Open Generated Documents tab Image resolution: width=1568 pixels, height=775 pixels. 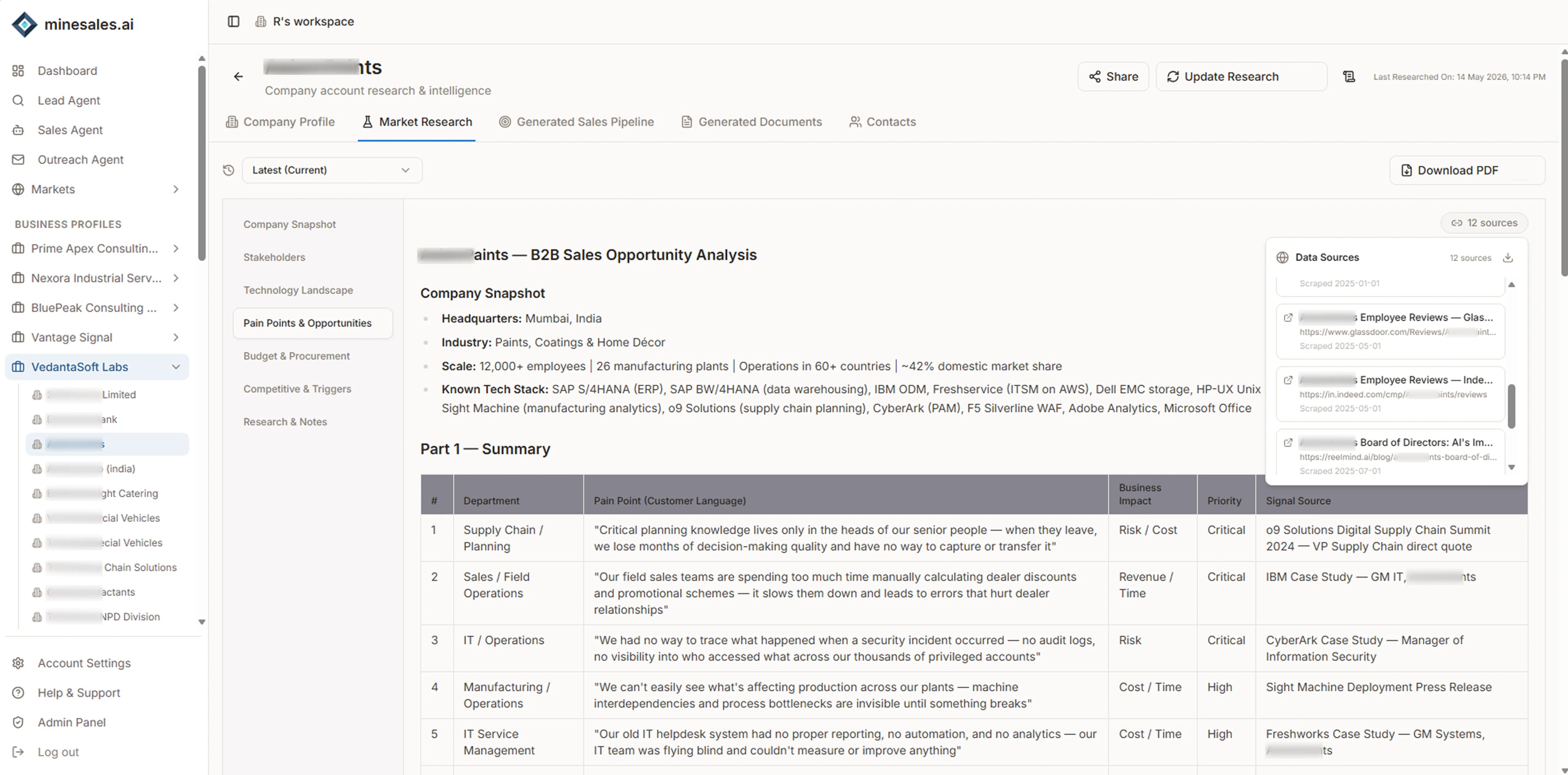[x=752, y=122]
